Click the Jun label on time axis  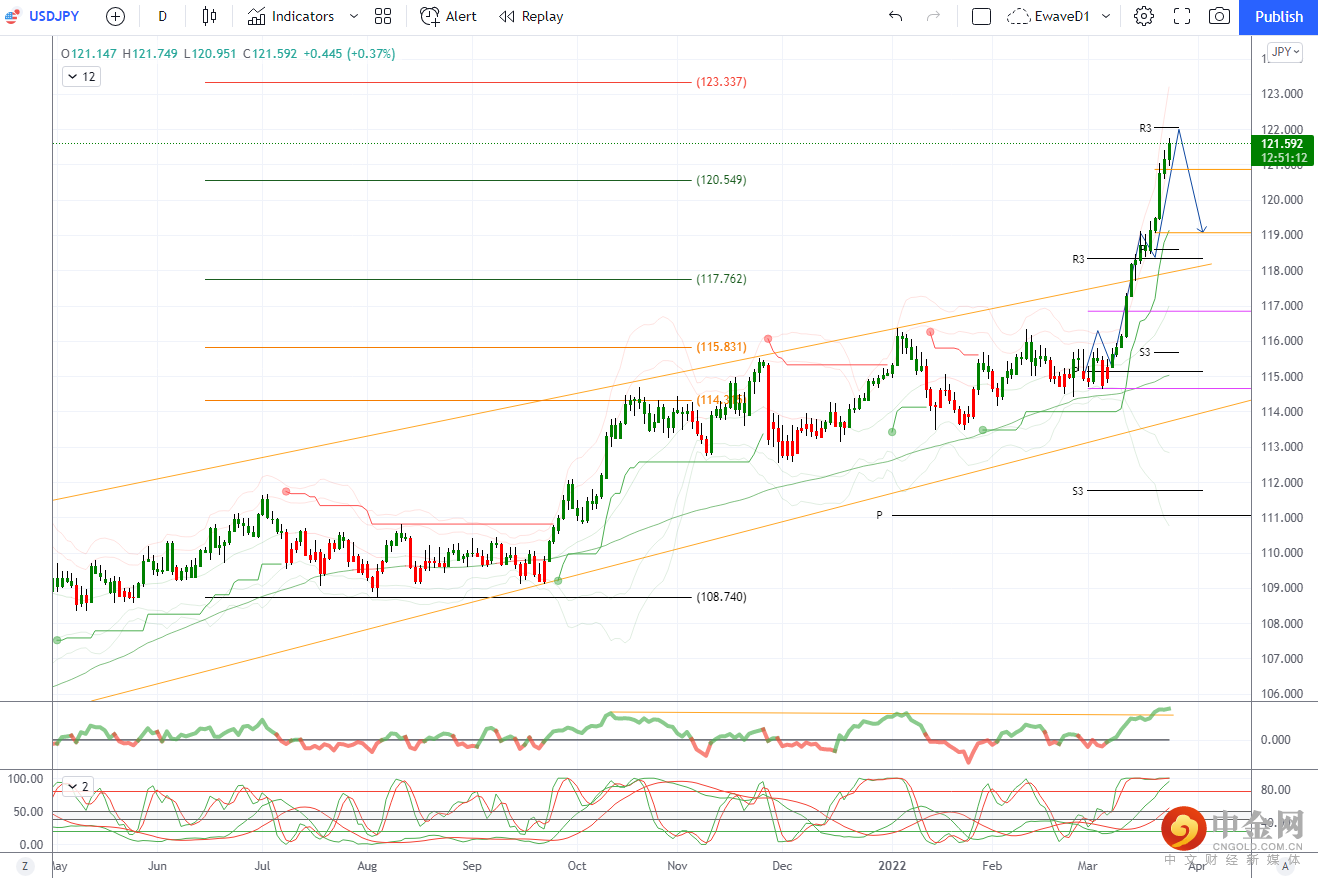coord(157,866)
